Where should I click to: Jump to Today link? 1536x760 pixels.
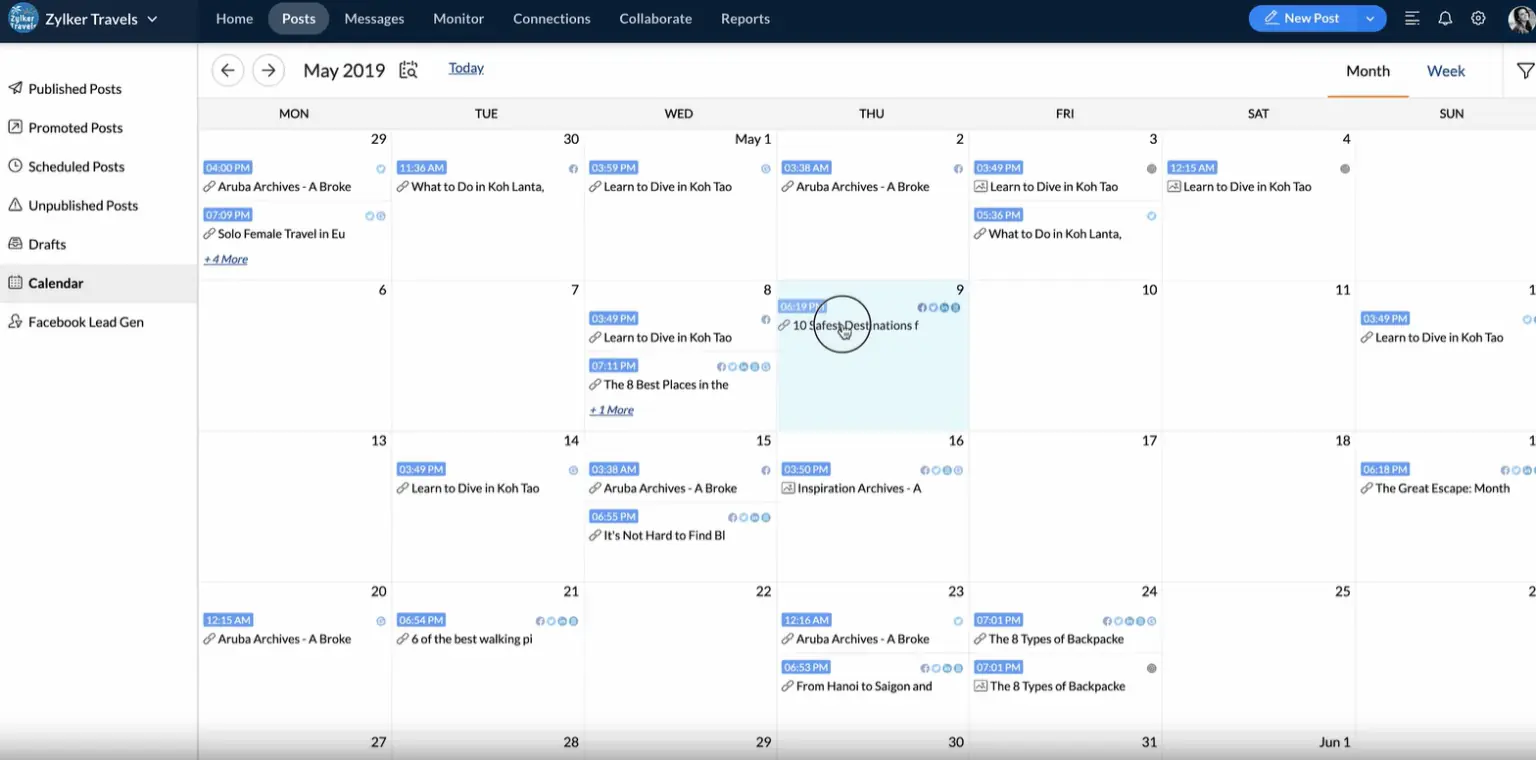coord(466,68)
